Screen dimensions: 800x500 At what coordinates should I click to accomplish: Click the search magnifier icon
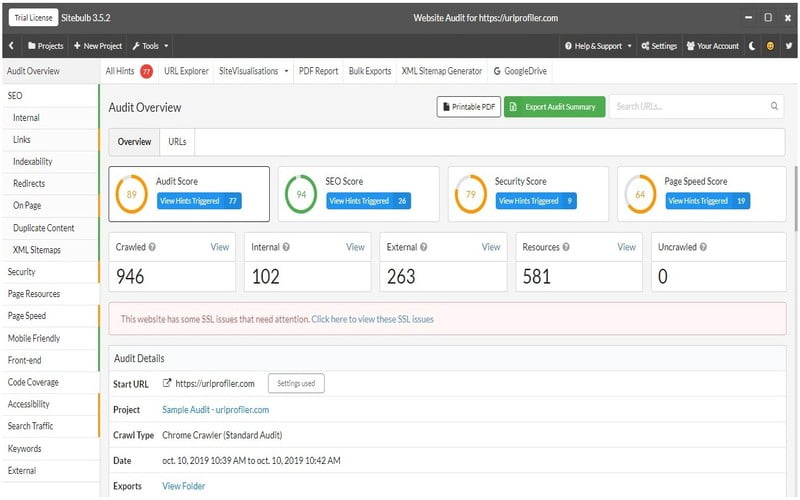774,106
